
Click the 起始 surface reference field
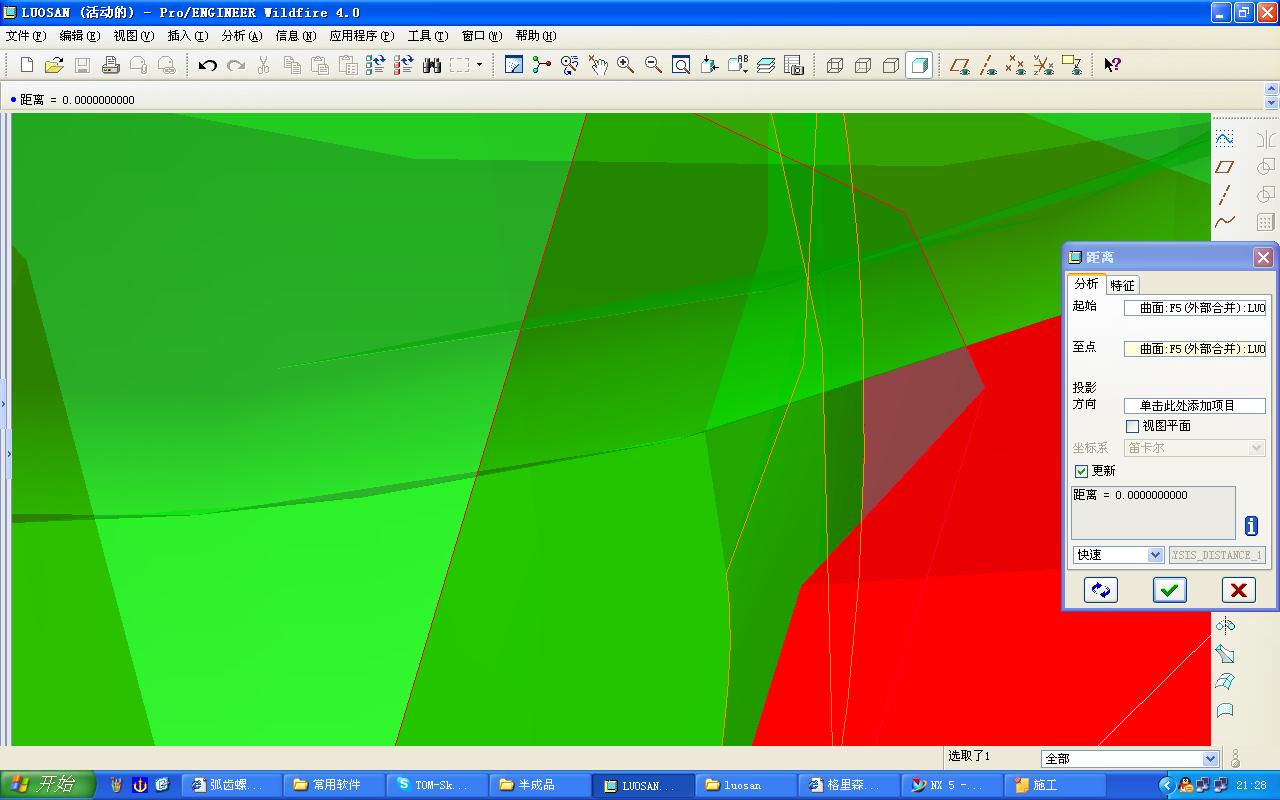click(1195, 308)
